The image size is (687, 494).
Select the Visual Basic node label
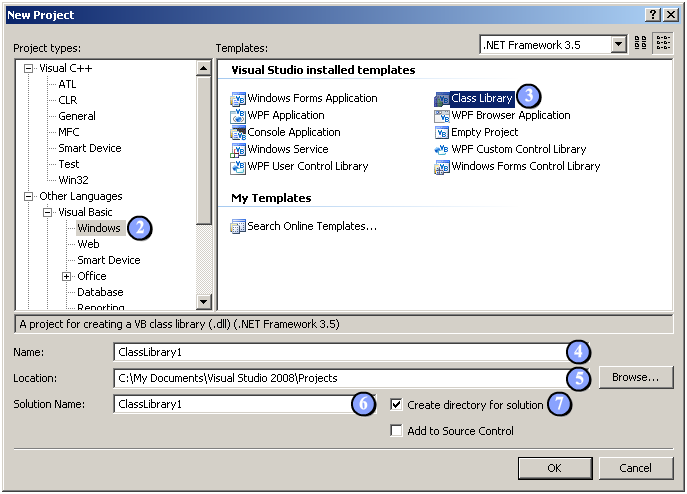(x=85, y=212)
